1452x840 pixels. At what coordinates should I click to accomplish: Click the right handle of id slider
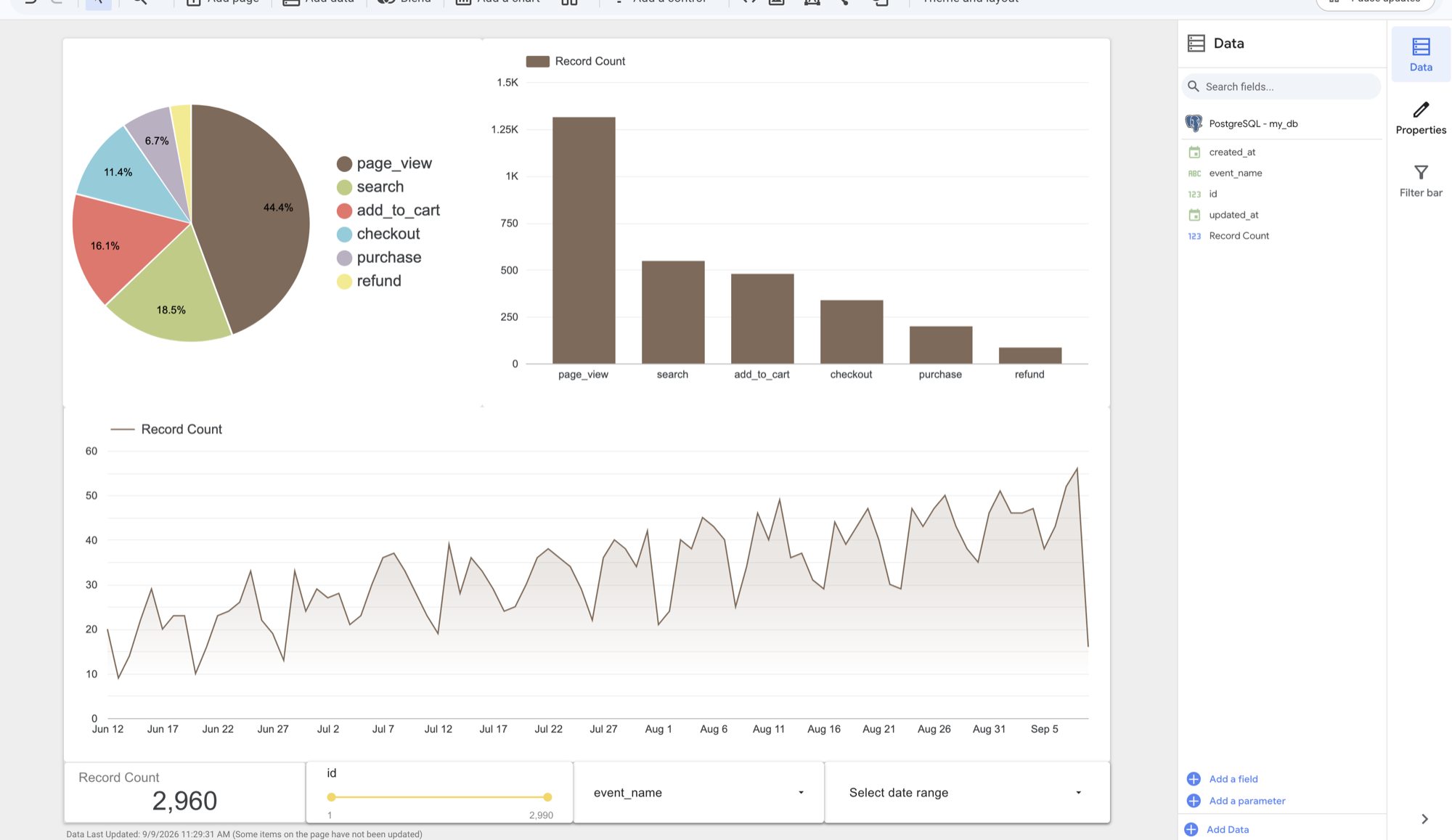tap(547, 797)
